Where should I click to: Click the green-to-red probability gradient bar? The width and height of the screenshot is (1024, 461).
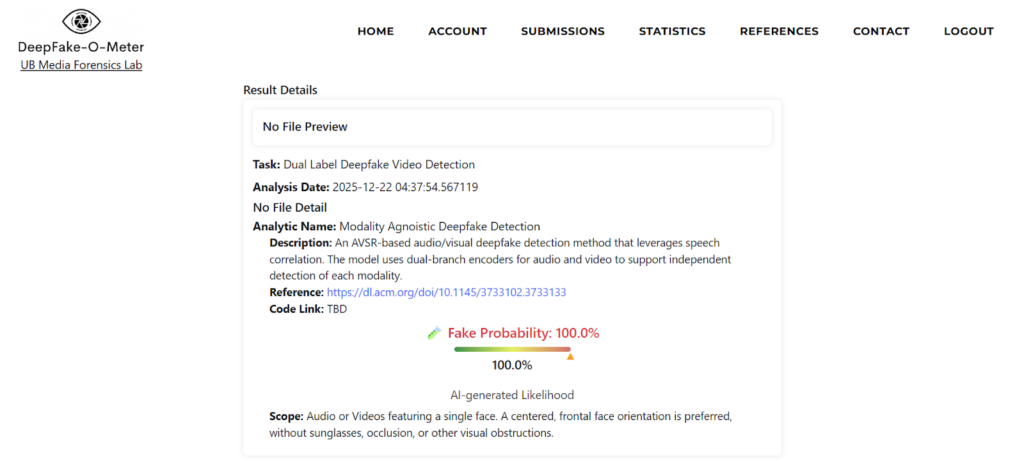click(511, 349)
